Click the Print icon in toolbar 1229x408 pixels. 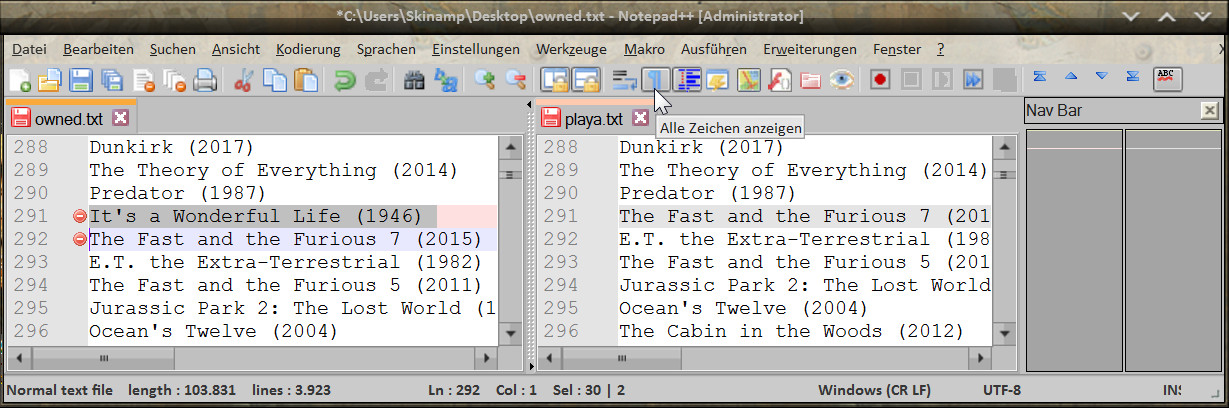coord(205,80)
